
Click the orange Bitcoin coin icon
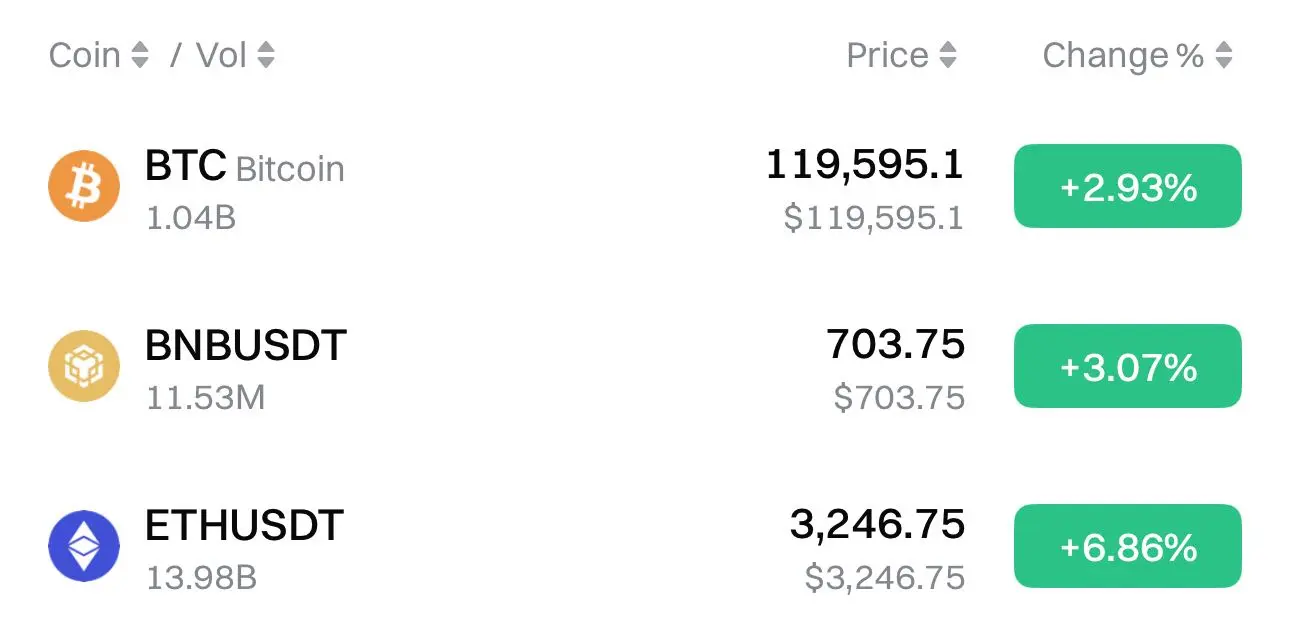83,186
